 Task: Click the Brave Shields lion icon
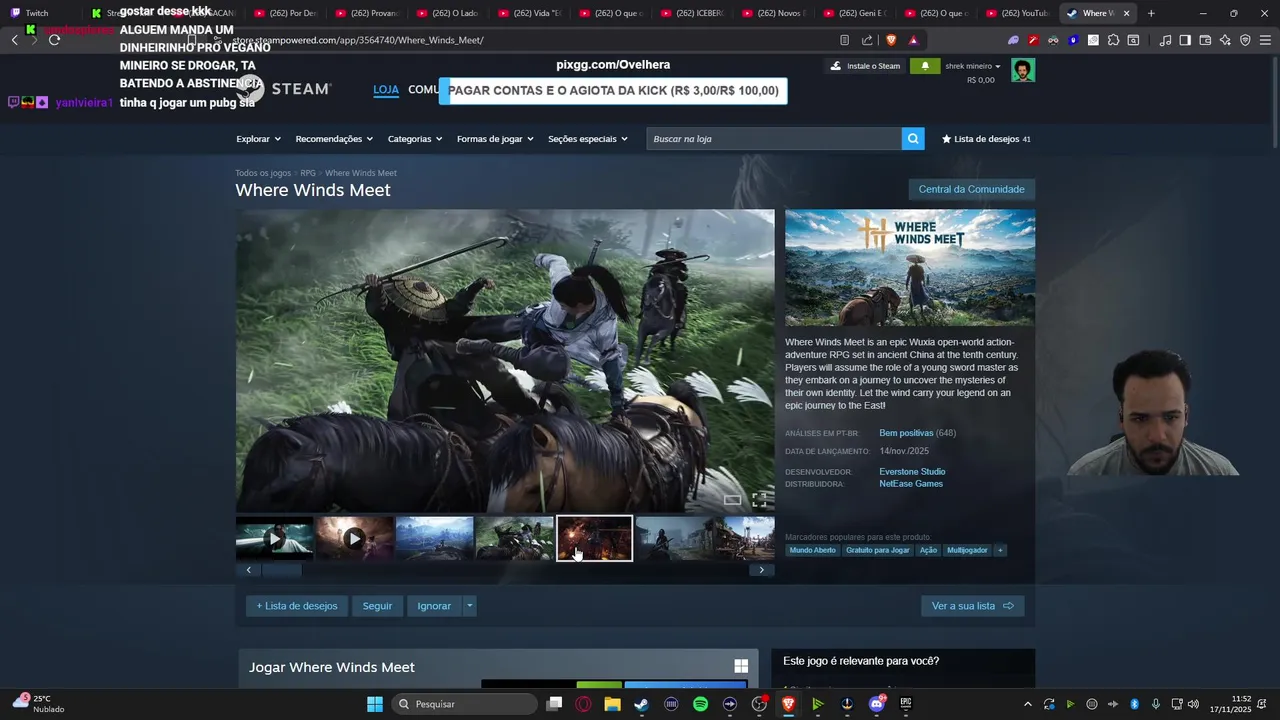pyautogui.click(x=891, y=40)
